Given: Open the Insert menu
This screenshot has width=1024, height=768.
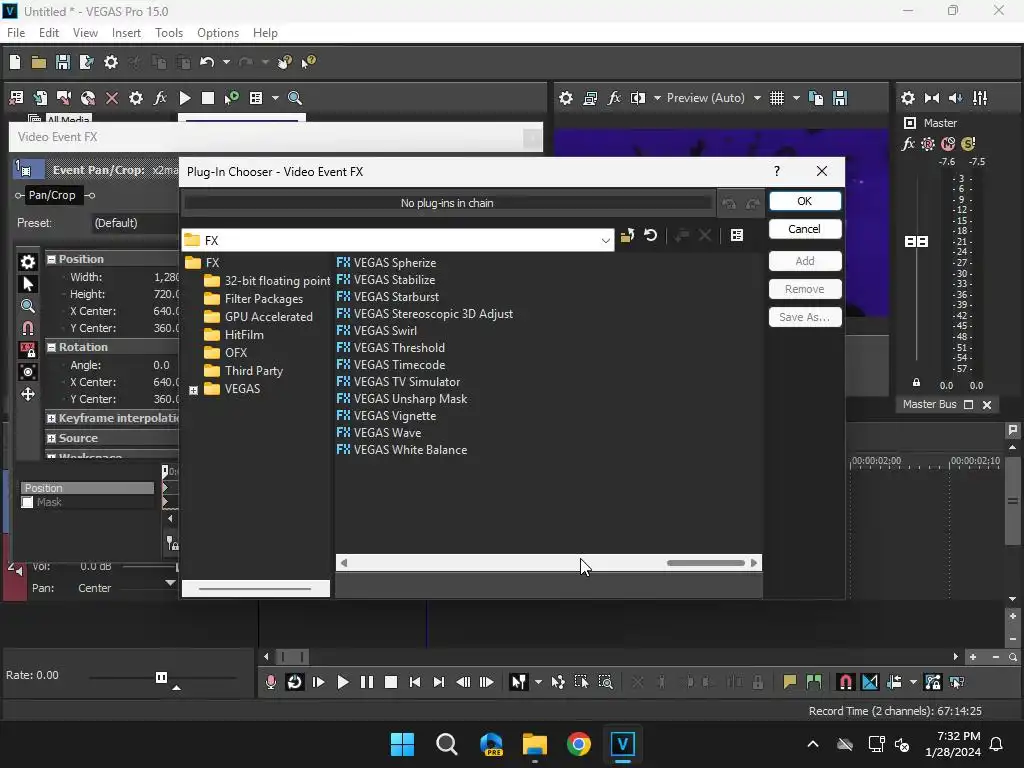Looking at the screenshot, I should [x=126, y=33].
